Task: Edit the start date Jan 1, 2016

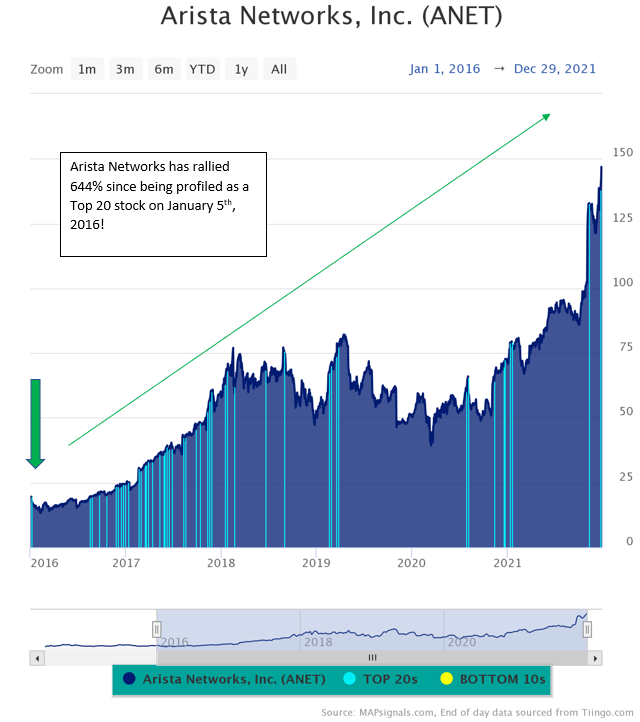Action: pyautogui.click(x=445, y=69)
